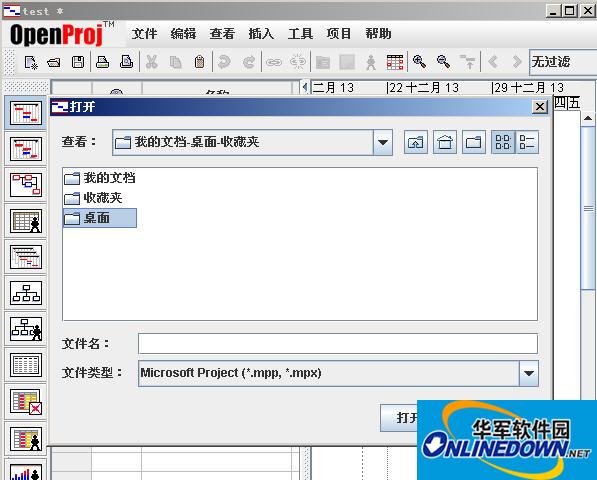Click the New project toolbar icon
The height and width of the screenshot is (480, 597).
tap(30, 62)
